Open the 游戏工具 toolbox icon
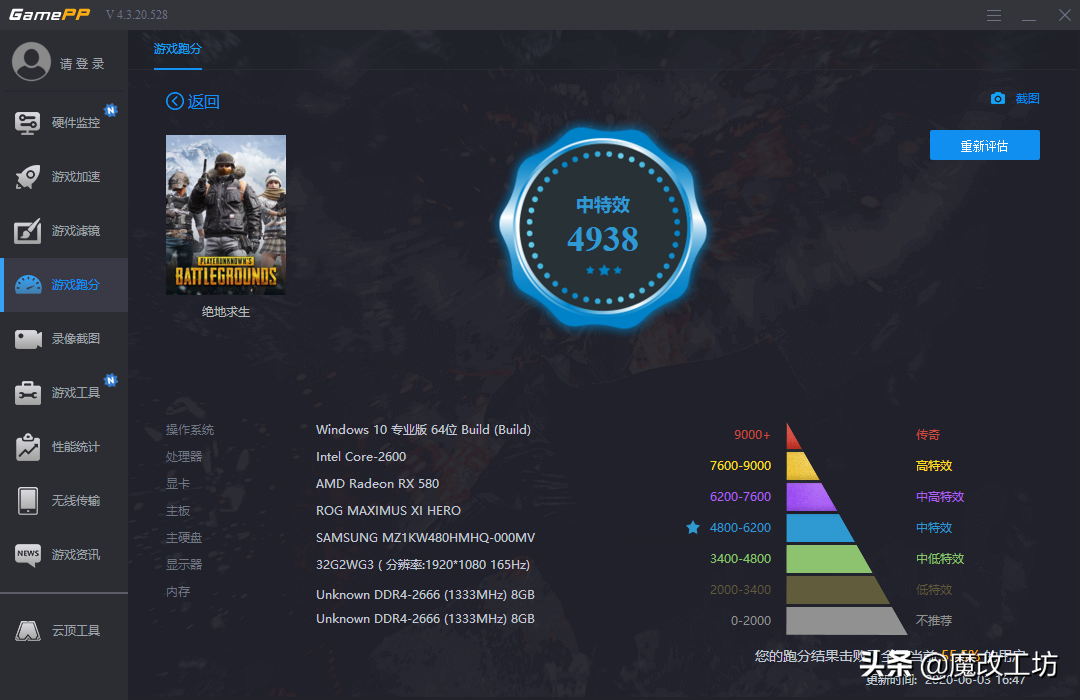Screen dimensions: 1080x700 pyautogui.click(x=28, y=393)
